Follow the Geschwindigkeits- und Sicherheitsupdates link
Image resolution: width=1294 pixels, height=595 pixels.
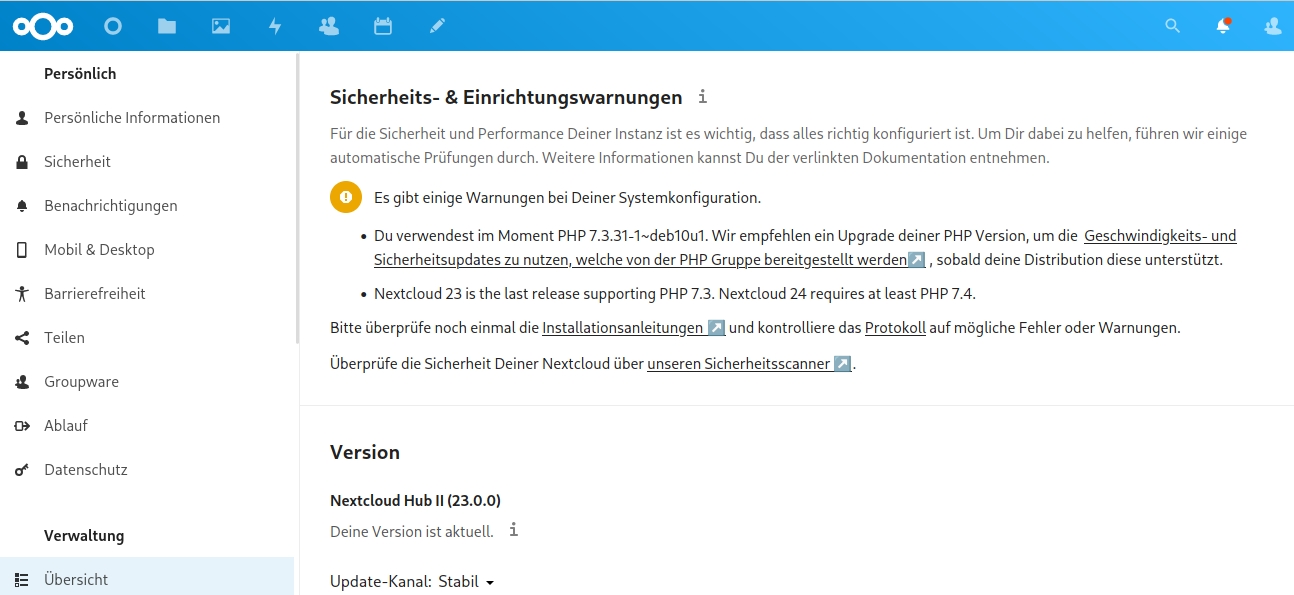[649, 260]
